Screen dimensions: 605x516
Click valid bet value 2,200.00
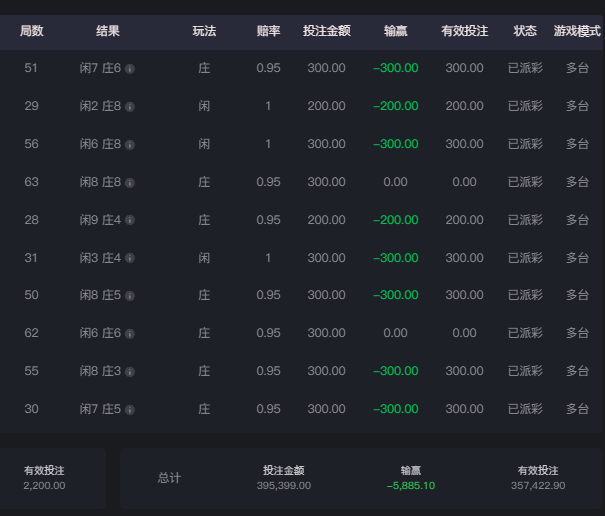(x=44, y=486)
